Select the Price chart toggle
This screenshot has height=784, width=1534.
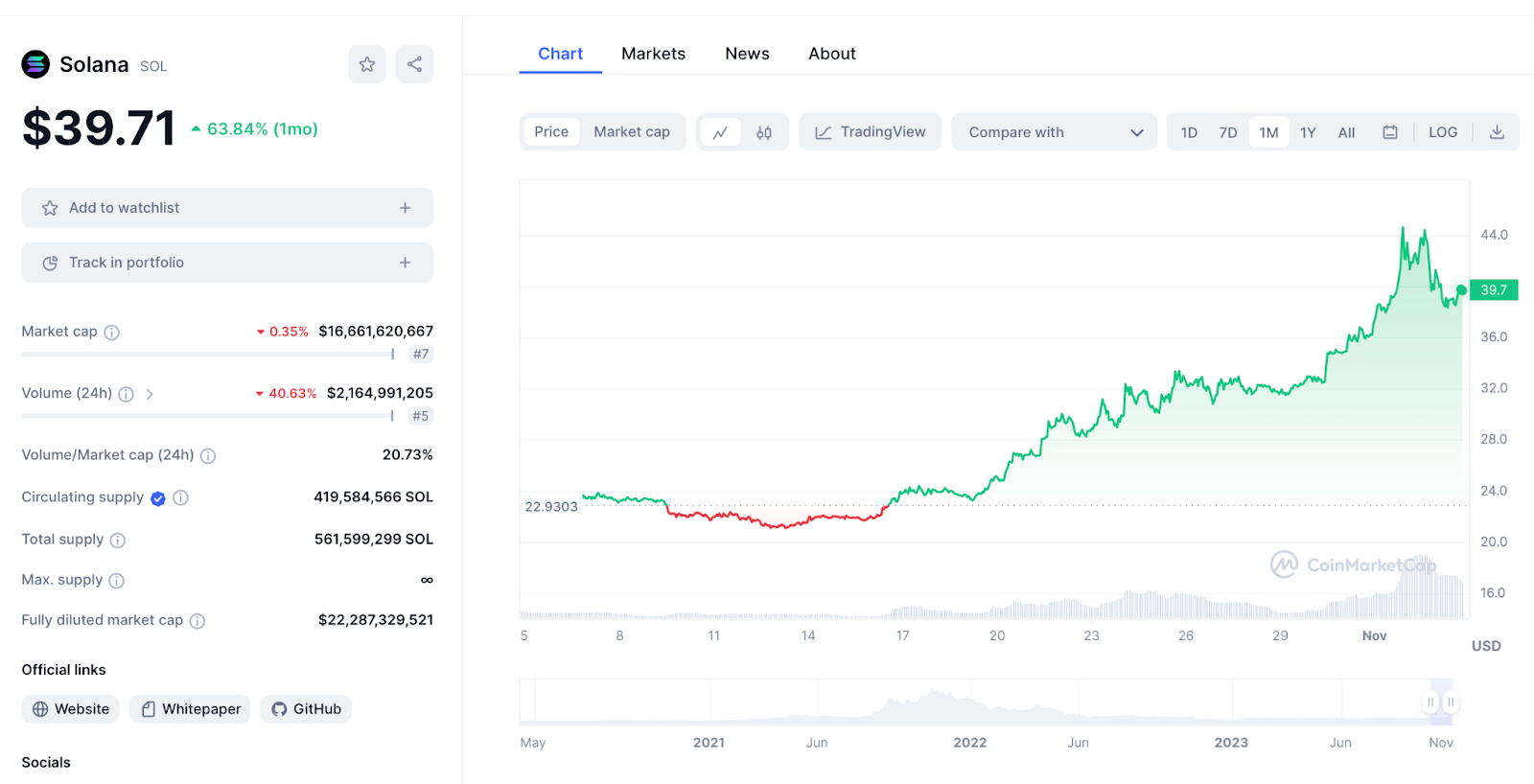551,132
